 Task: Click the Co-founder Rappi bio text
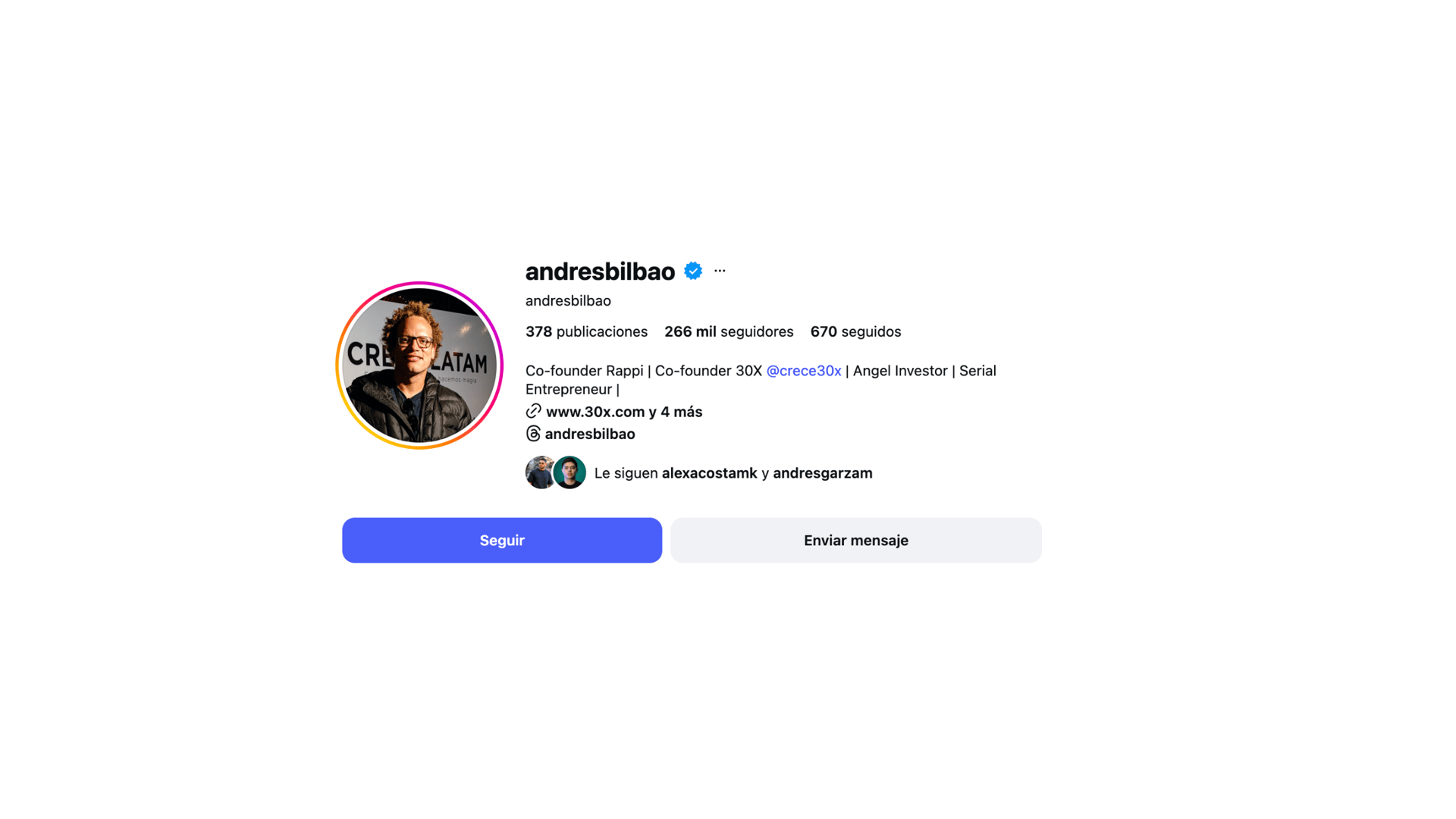[584, 371]
